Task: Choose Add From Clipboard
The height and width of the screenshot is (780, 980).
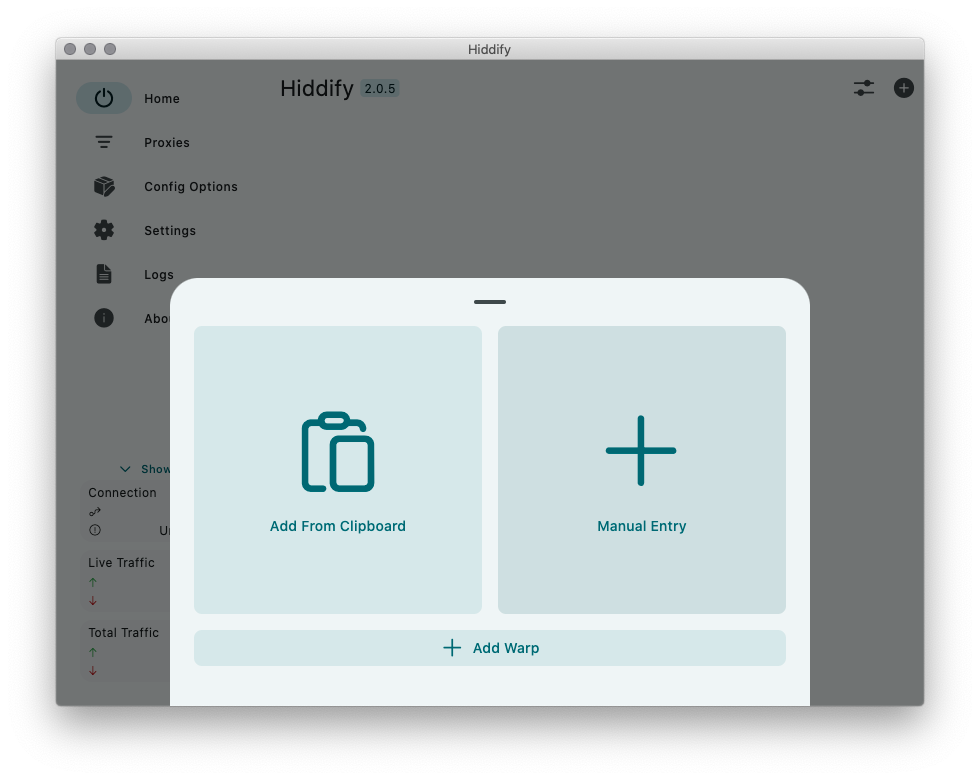Action: [x=338, y=469]
